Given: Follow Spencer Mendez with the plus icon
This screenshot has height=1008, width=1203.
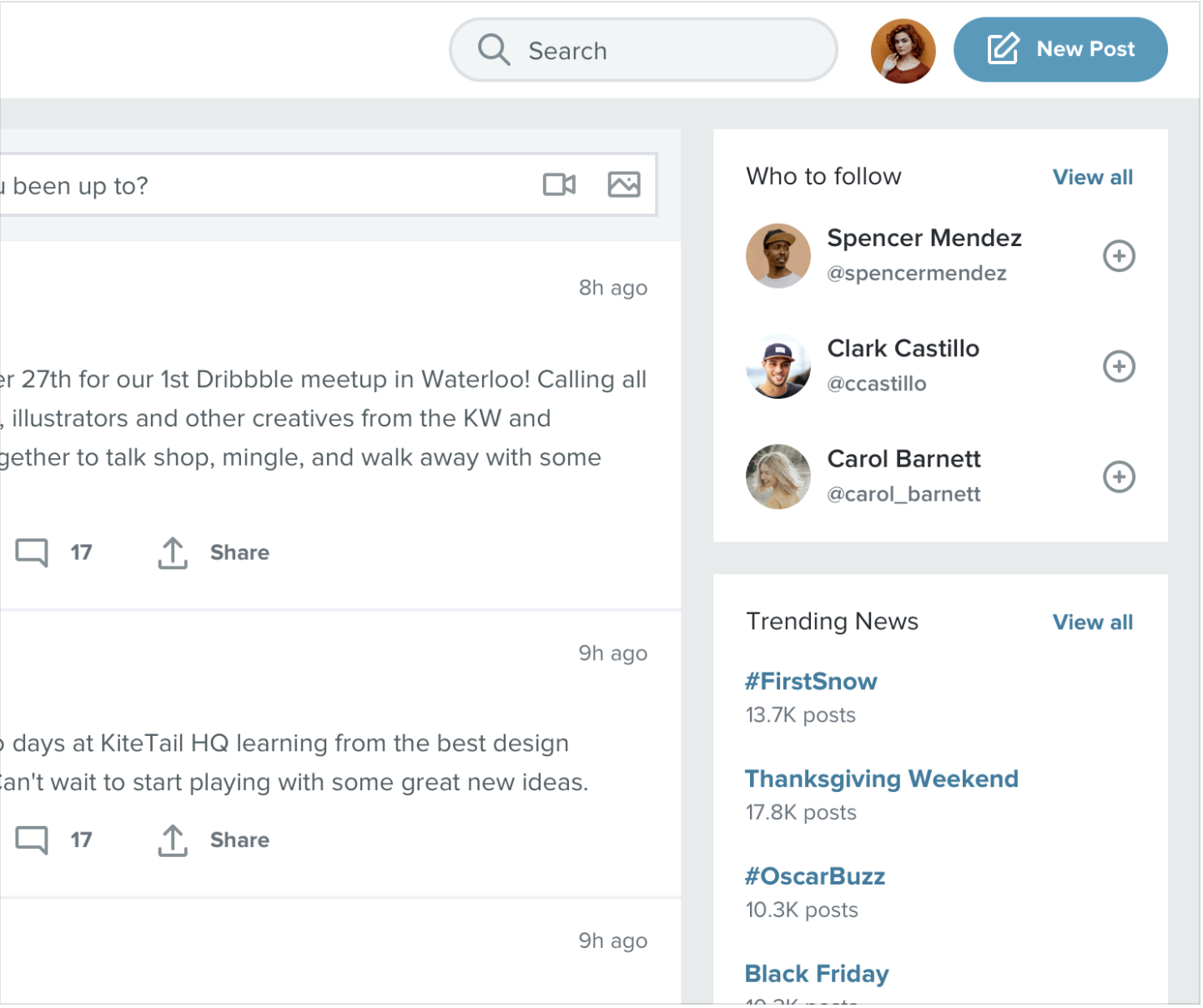Looking at the screenshot, I should click(x=1119, y=256).
